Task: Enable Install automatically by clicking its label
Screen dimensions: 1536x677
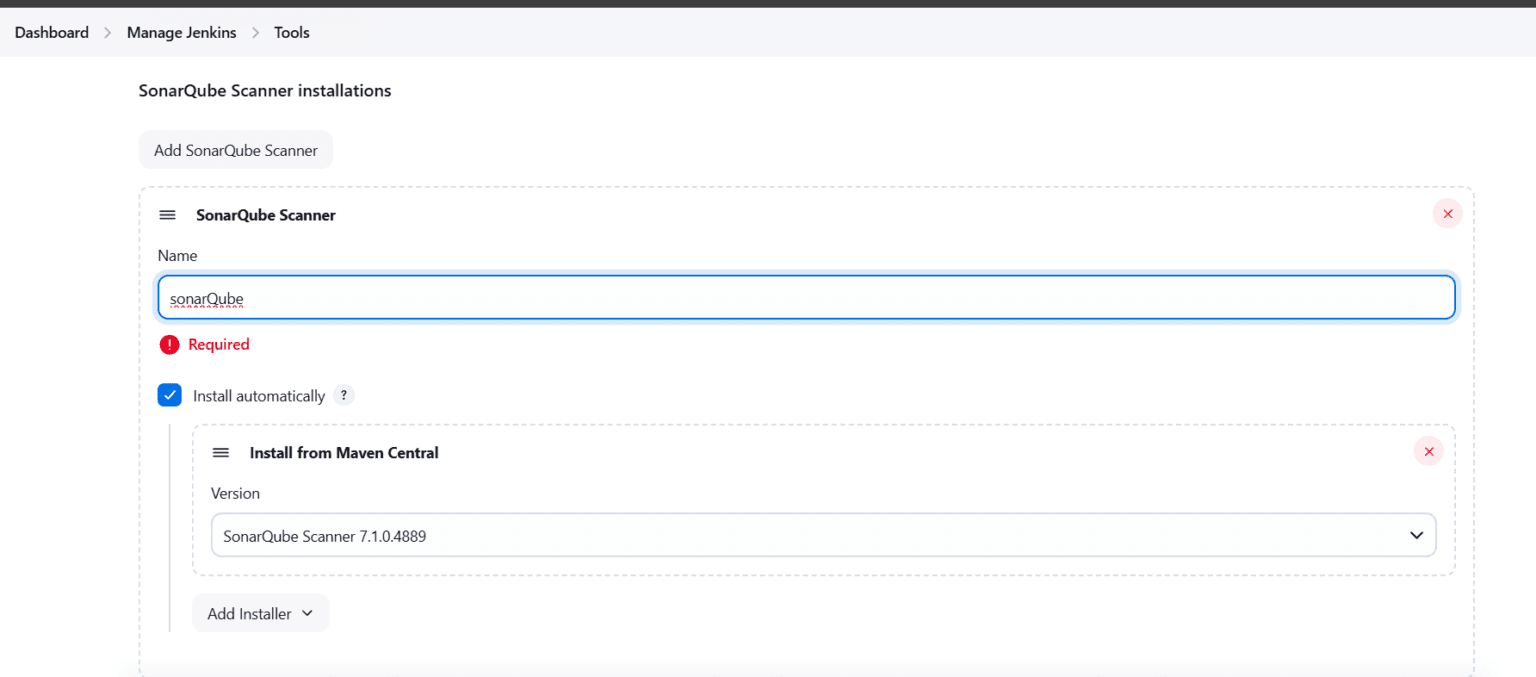Action: [259, 395]
